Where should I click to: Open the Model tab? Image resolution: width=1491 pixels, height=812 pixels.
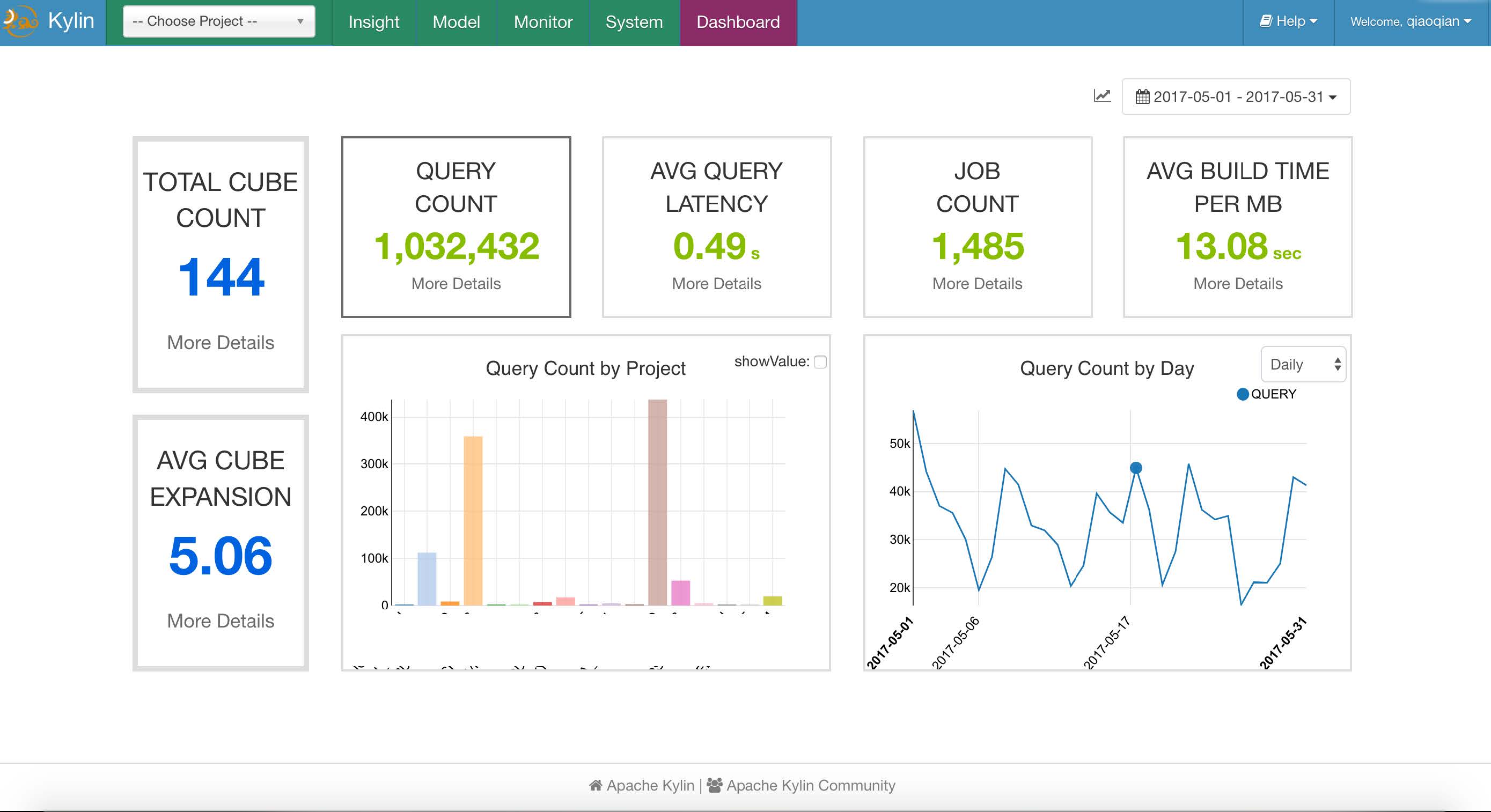pos(456,22)
